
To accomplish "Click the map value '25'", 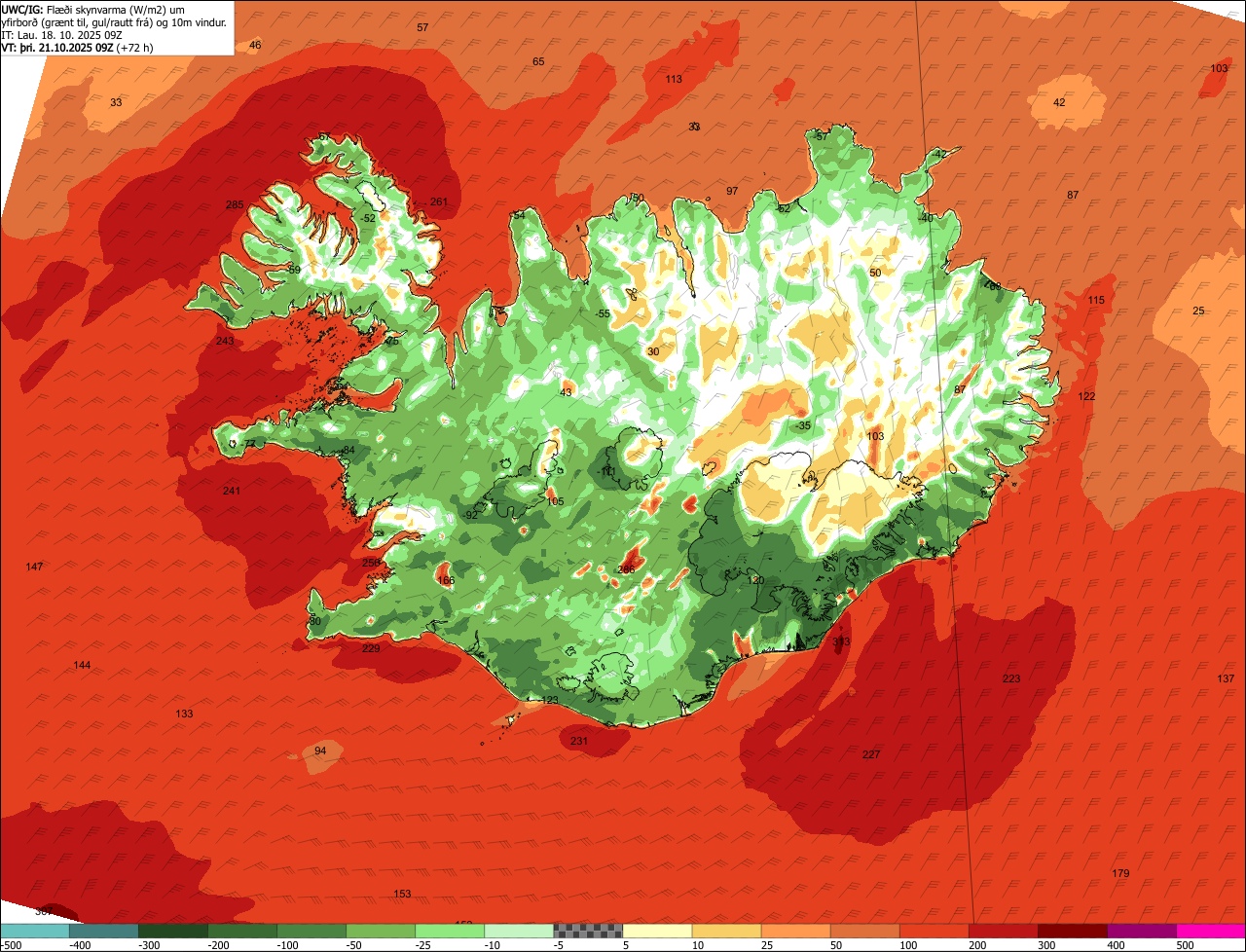I will (x=1198, y=311).
